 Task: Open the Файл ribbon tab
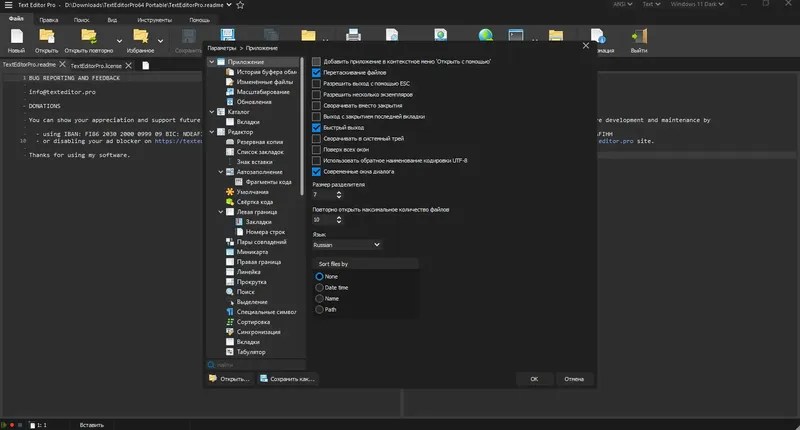pyautogui.click(x=16, y=19)
